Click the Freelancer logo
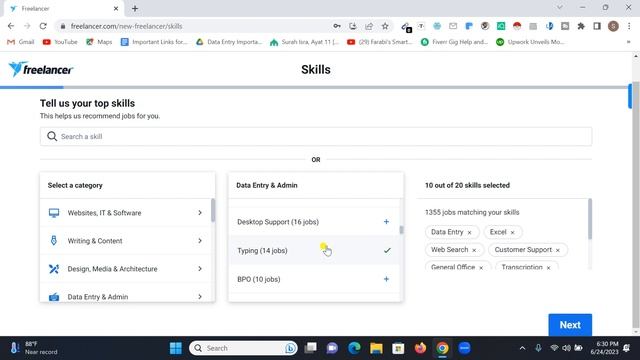 [41, 69]
